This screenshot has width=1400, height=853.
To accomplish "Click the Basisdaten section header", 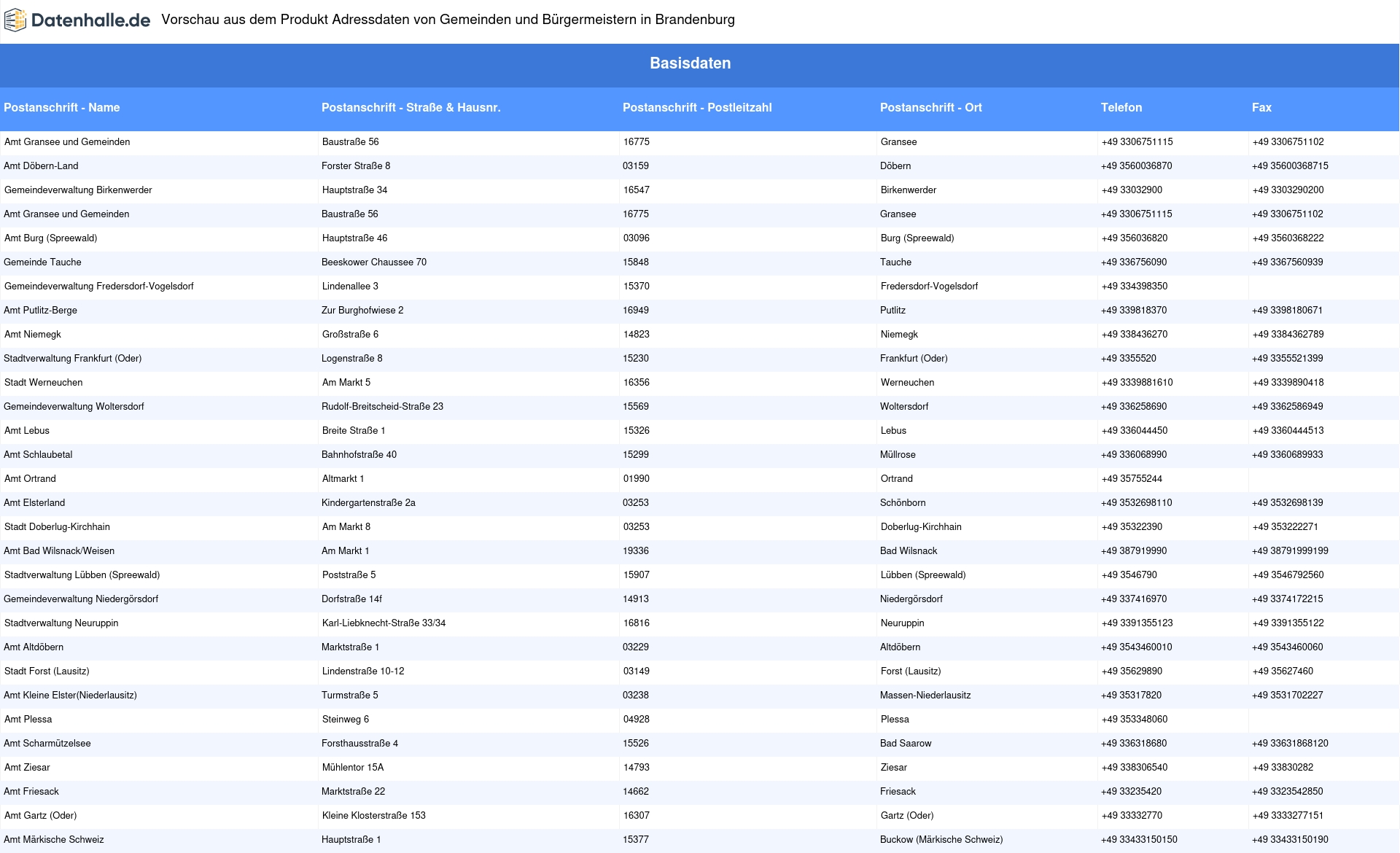I will 691,63.
